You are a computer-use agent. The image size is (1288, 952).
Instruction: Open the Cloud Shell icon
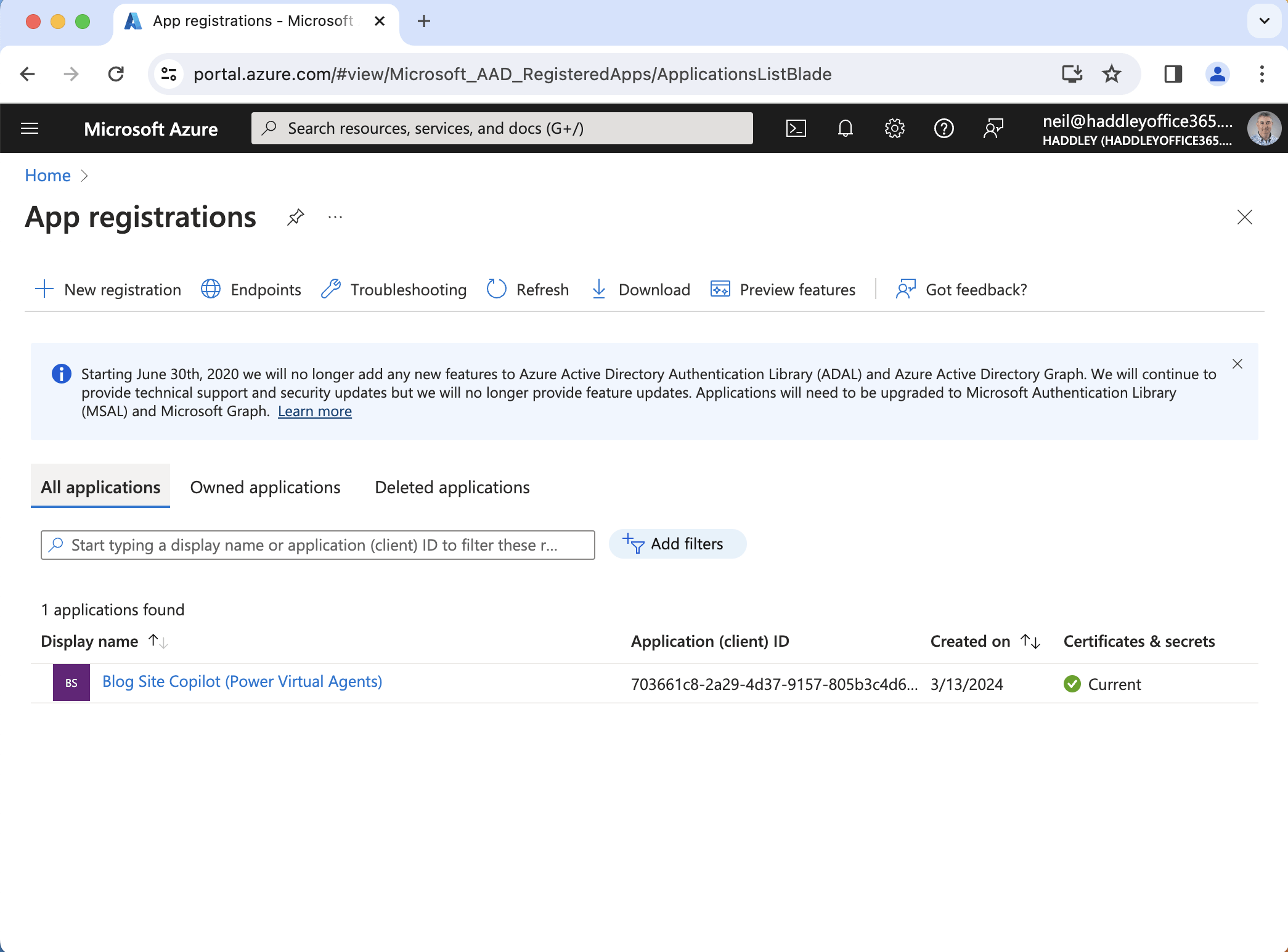point(796,128)
